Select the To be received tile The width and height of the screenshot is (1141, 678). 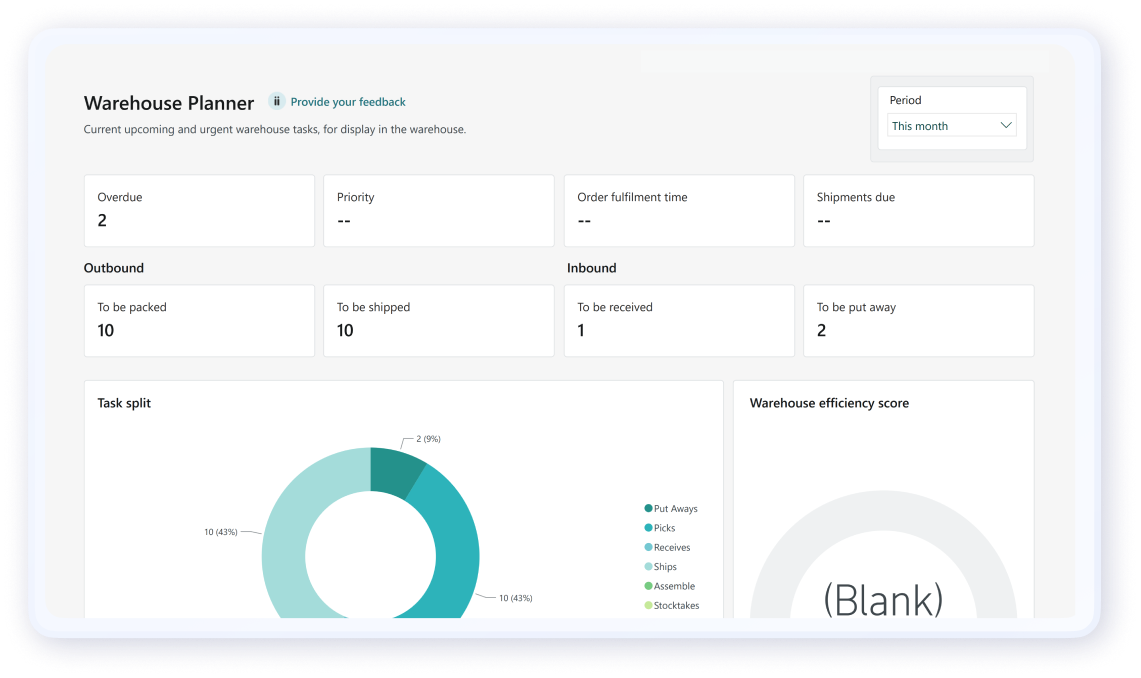tap(678, 320)
